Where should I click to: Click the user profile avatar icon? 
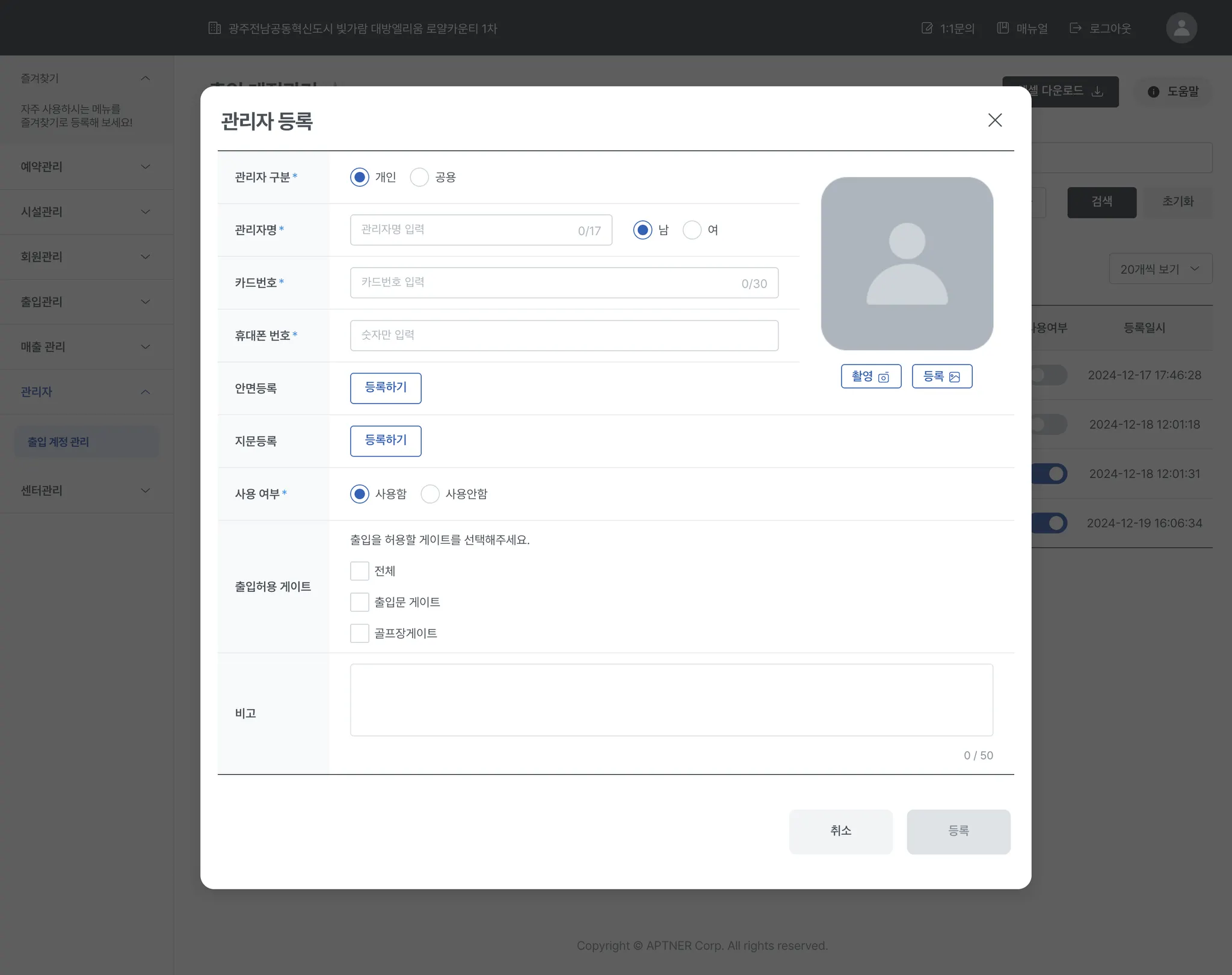1181,28
